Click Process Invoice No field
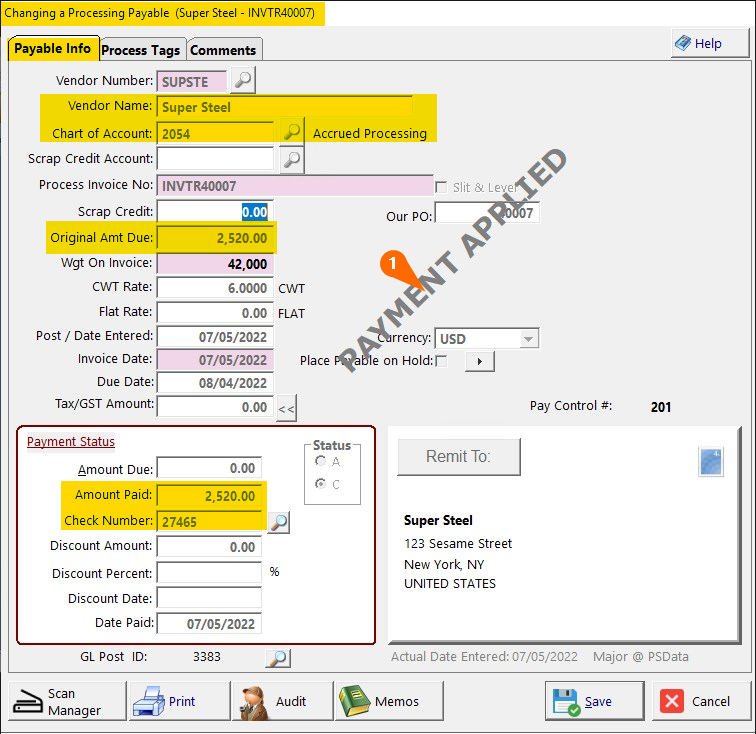 [295, 186]
